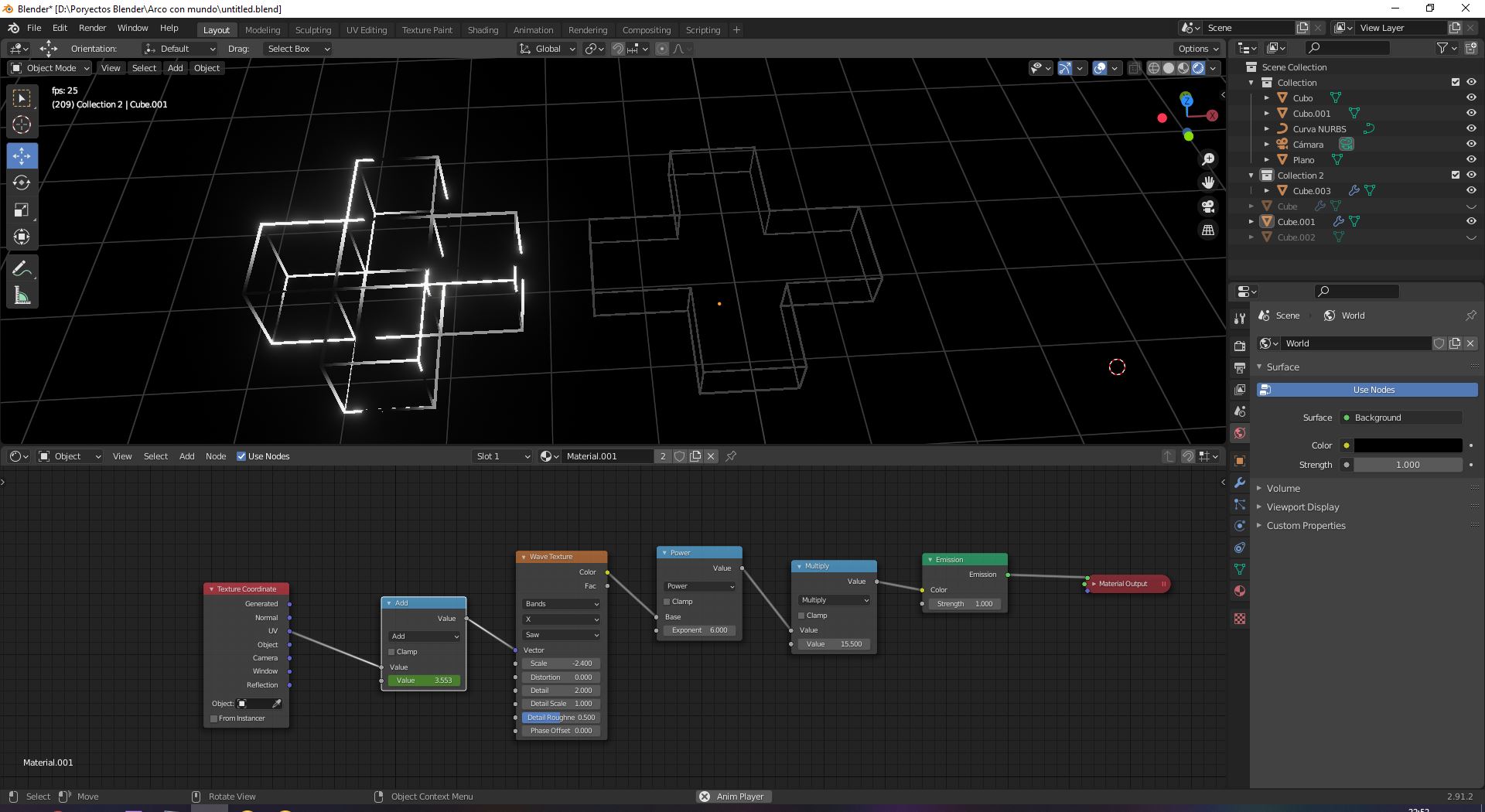
Task: Expand the Volume panel
Action: pos(1282,489)
